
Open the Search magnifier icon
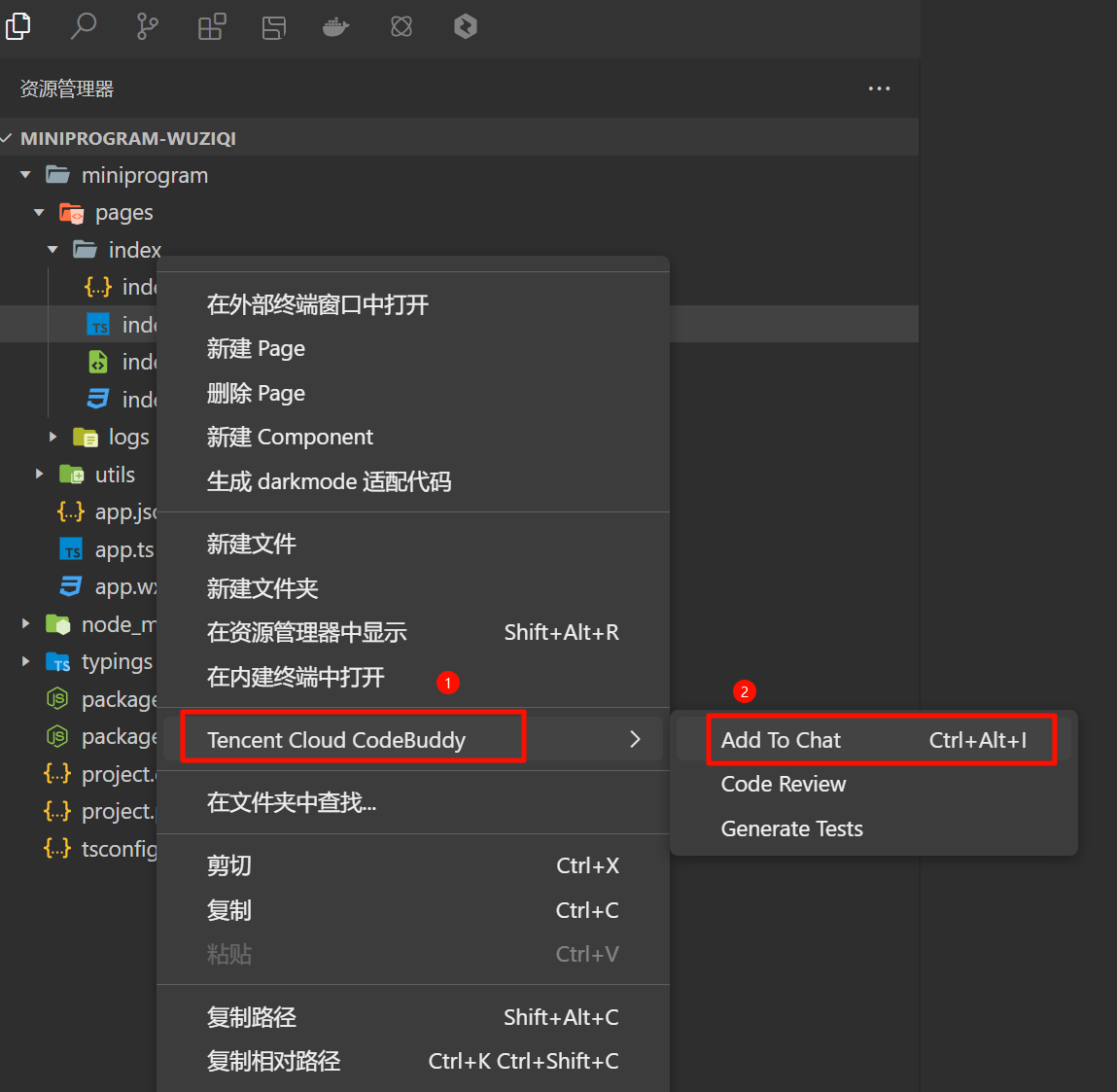coord(84,26)
